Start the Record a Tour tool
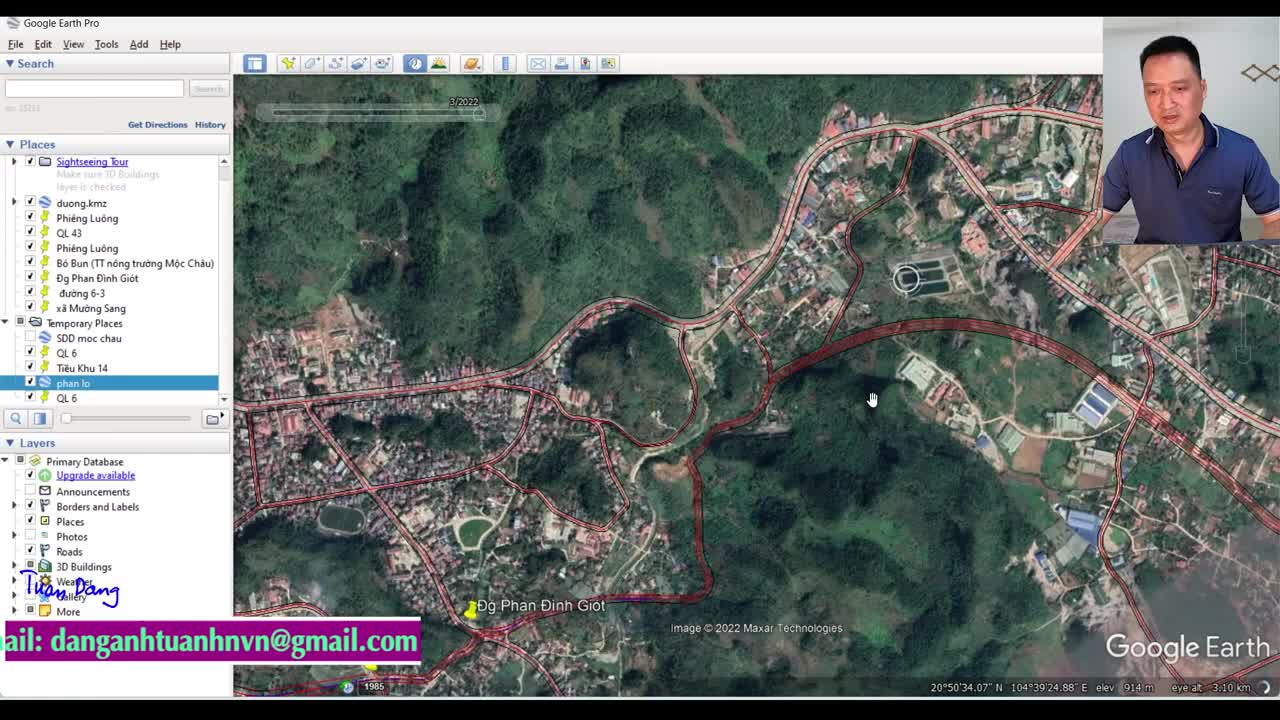This screenshot has width=1280, height=720. coord(383,64)
